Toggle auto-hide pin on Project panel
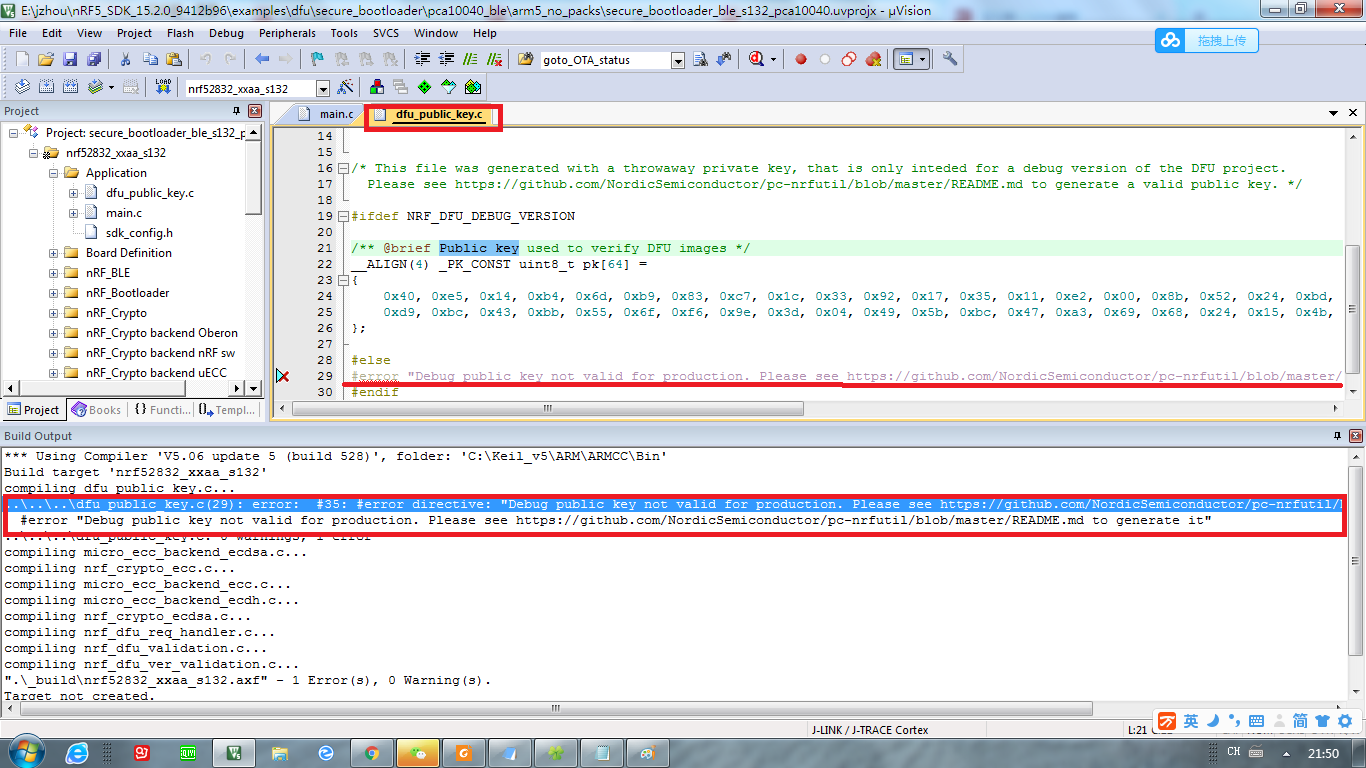 point(237,111)
